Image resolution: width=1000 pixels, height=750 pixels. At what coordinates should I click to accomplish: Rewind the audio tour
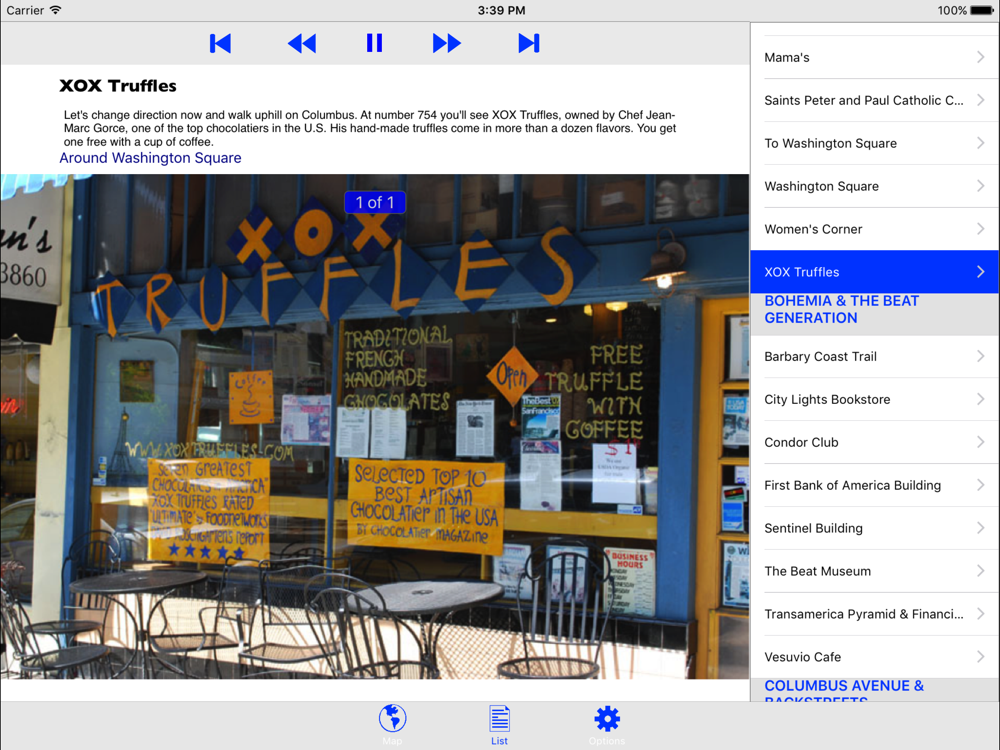pos(302,43)
